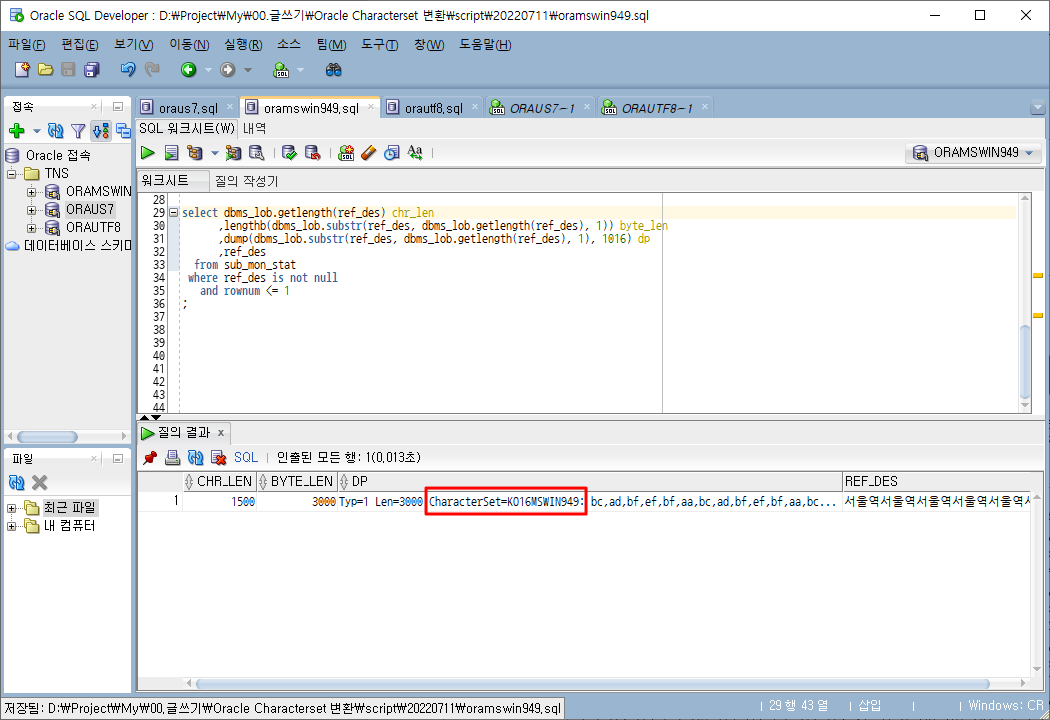
Task: Click the connections panel horizontal scrollbar
Action: pos(48,437)
